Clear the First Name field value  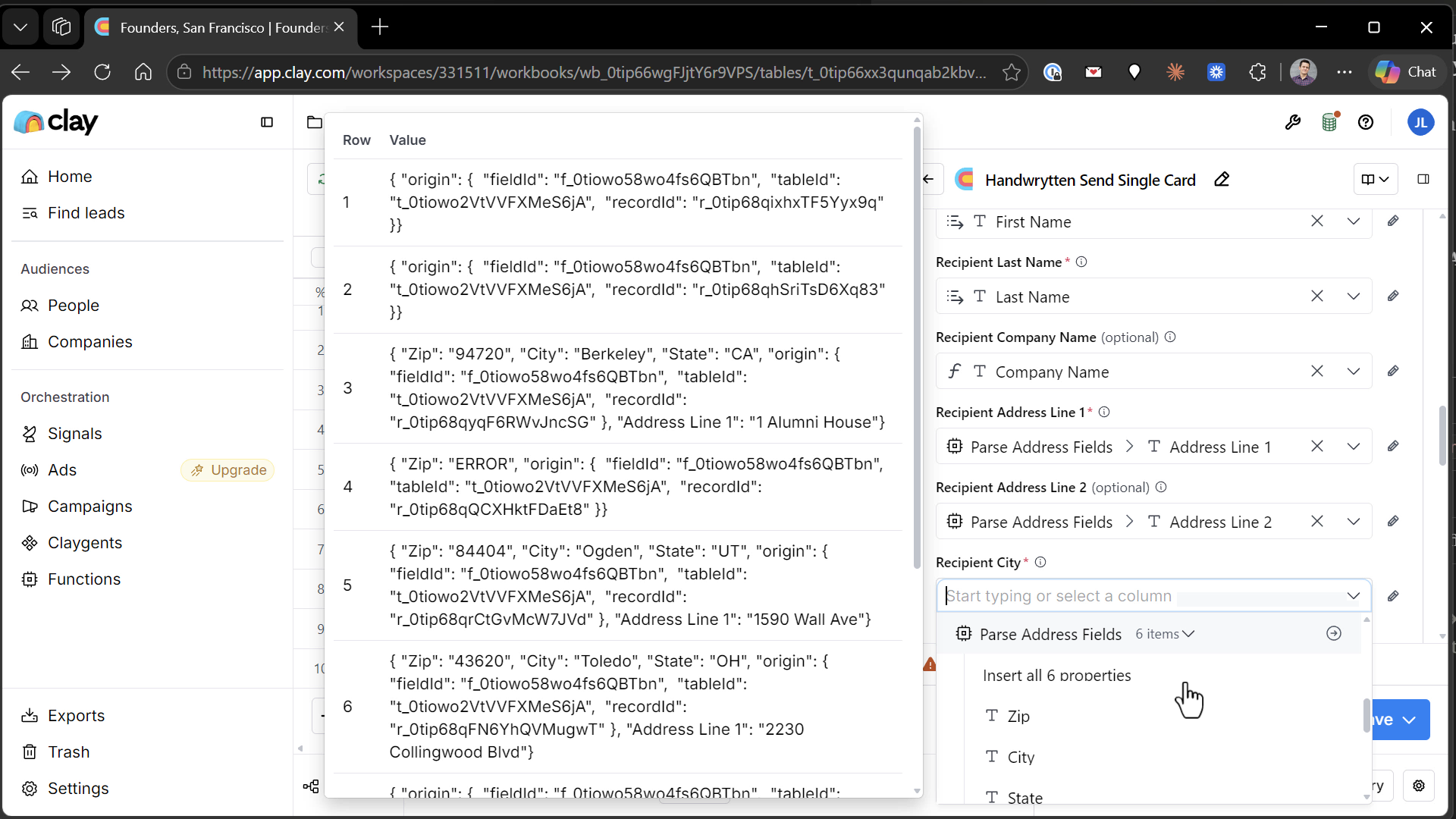[1317, 221]
